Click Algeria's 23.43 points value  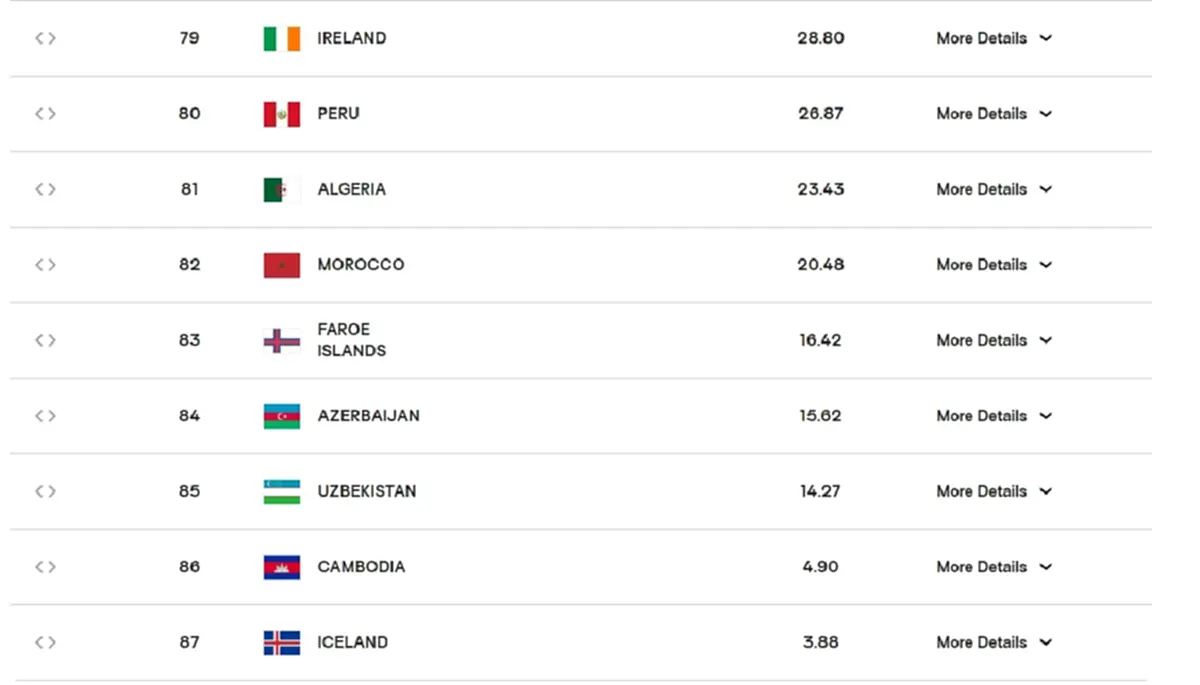pos(820,190)
